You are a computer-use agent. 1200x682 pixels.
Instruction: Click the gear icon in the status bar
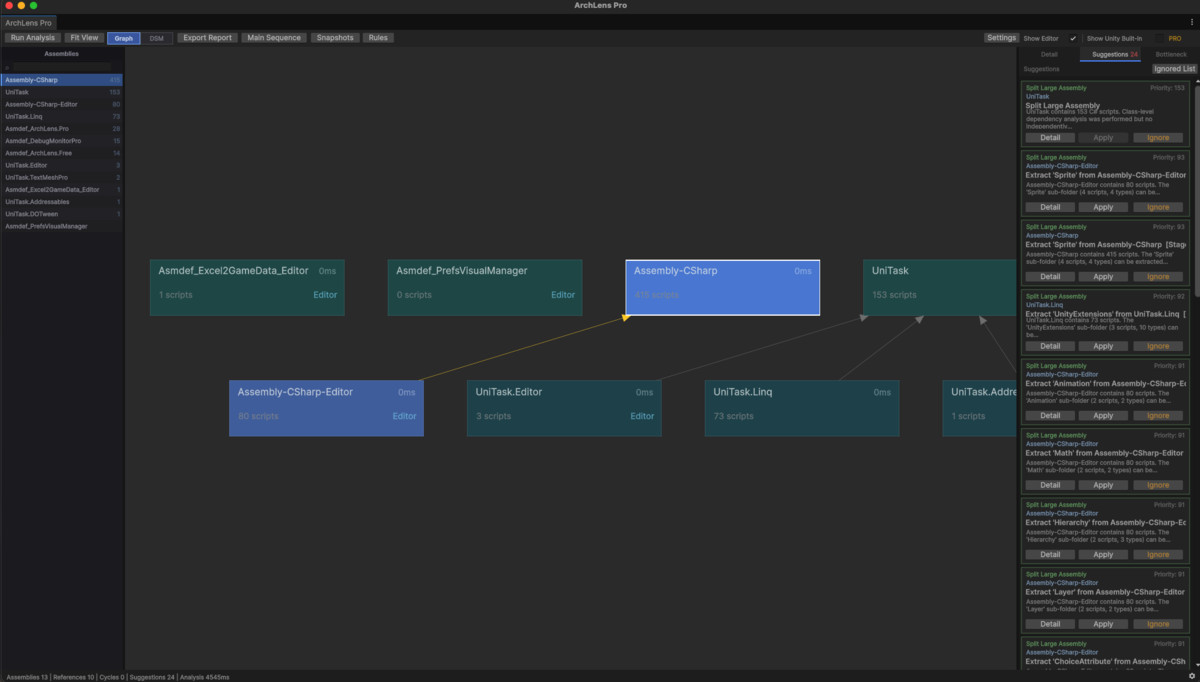tap(1191, 676)
